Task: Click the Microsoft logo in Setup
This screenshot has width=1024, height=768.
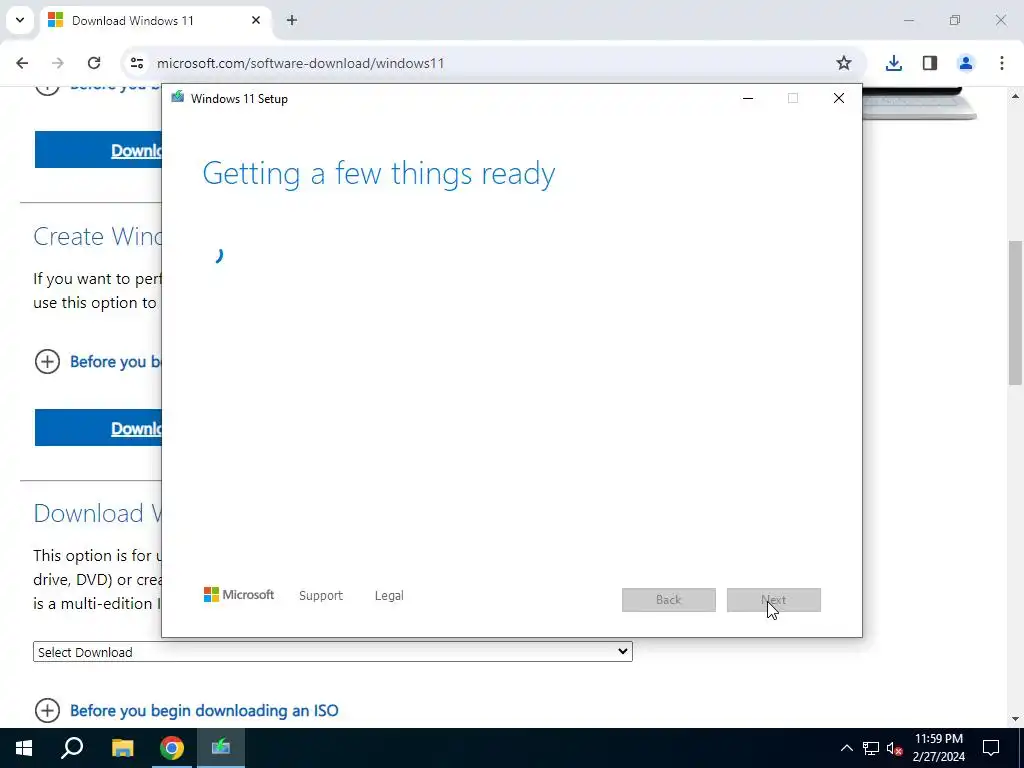Action: click(x=239, y=595)
